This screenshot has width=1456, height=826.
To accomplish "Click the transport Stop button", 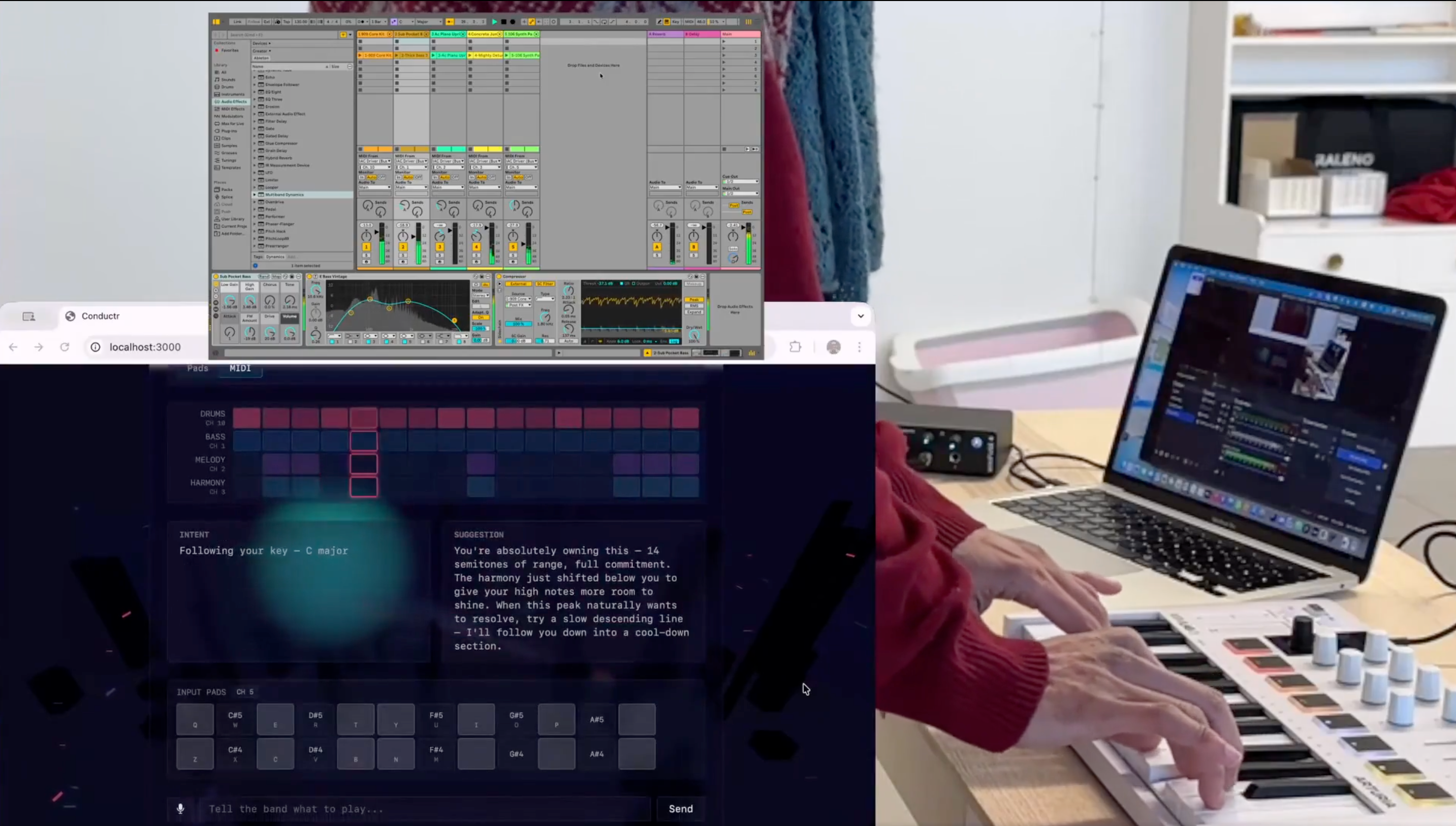I will [x=503, y=21].
